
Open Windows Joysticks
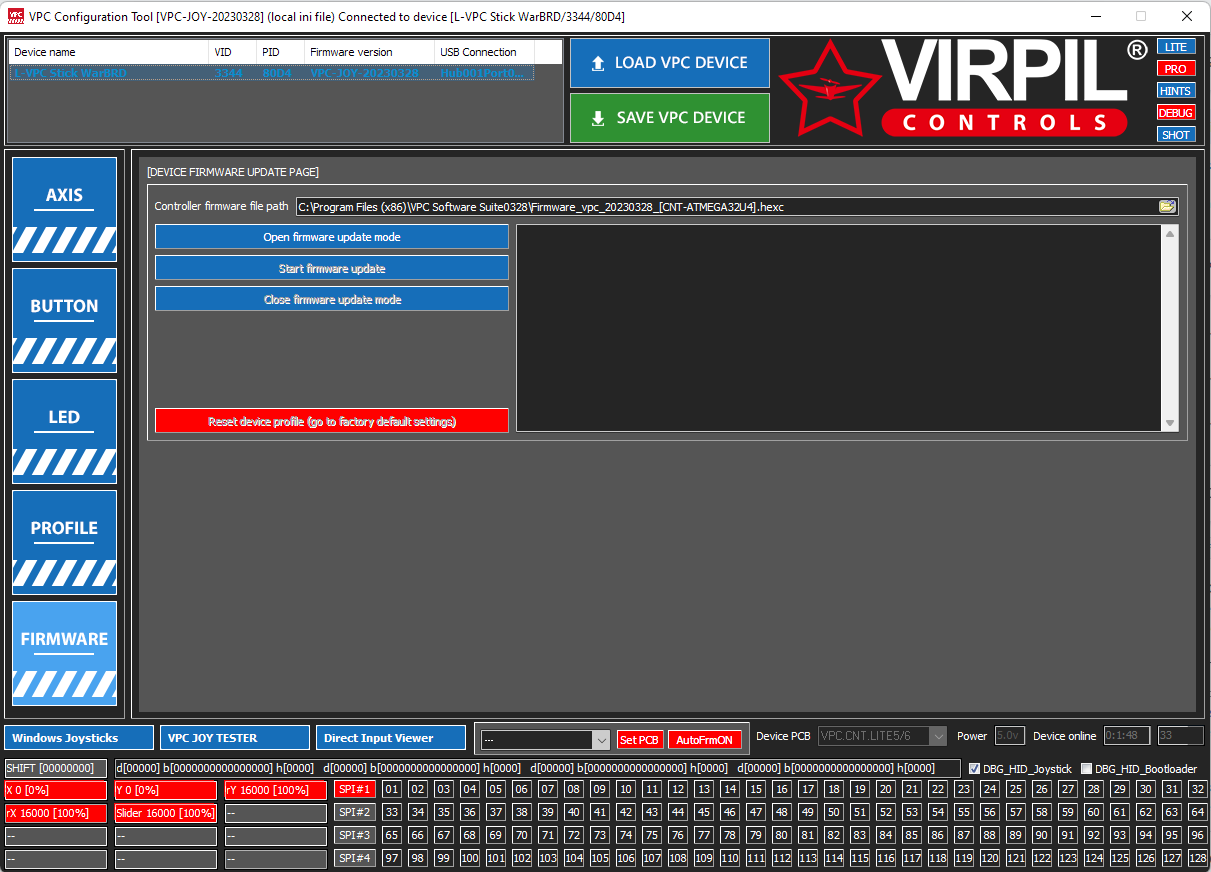pos(79,738)
